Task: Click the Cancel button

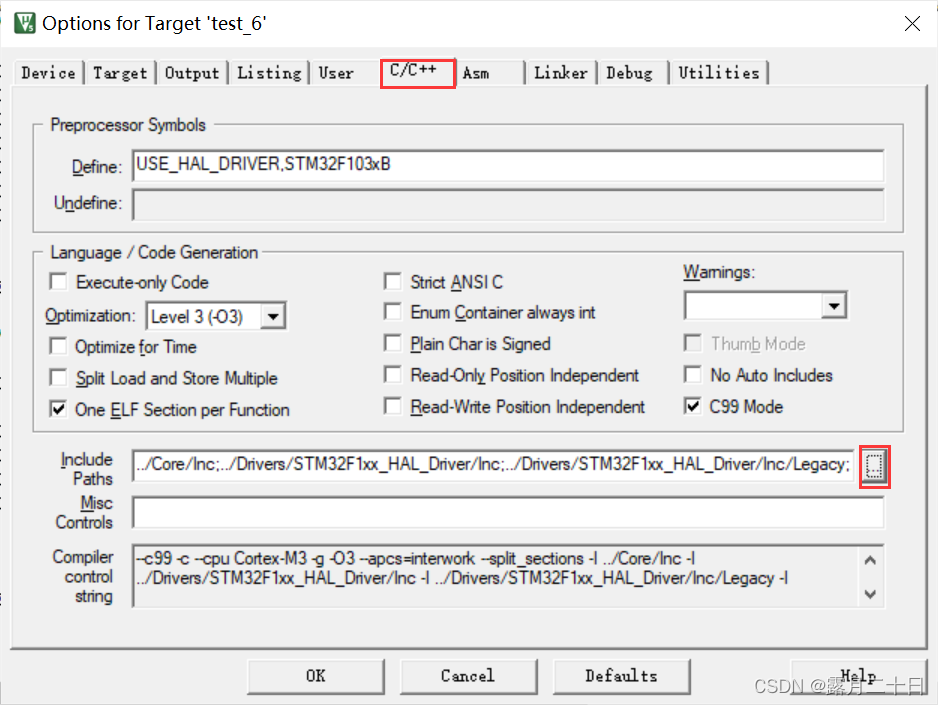Action: click(x=468, y=676)
